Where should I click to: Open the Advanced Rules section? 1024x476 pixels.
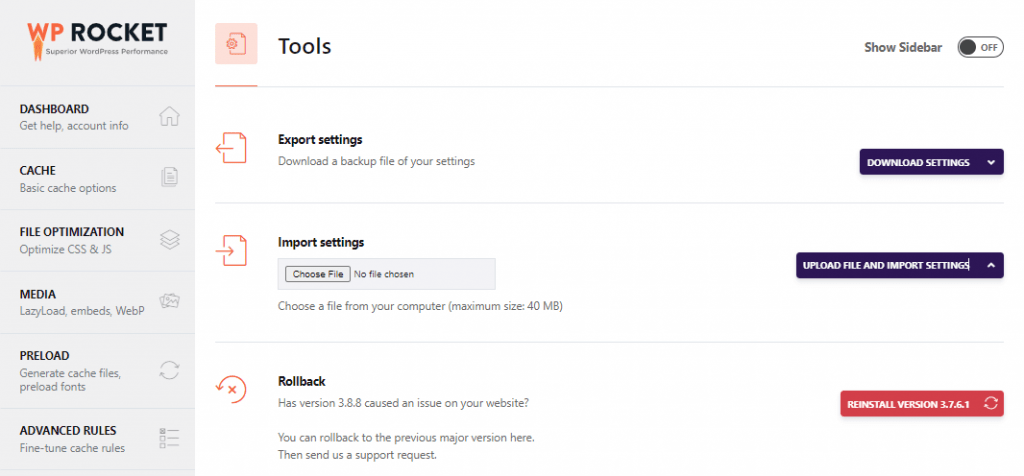click(x=97, y=439)
